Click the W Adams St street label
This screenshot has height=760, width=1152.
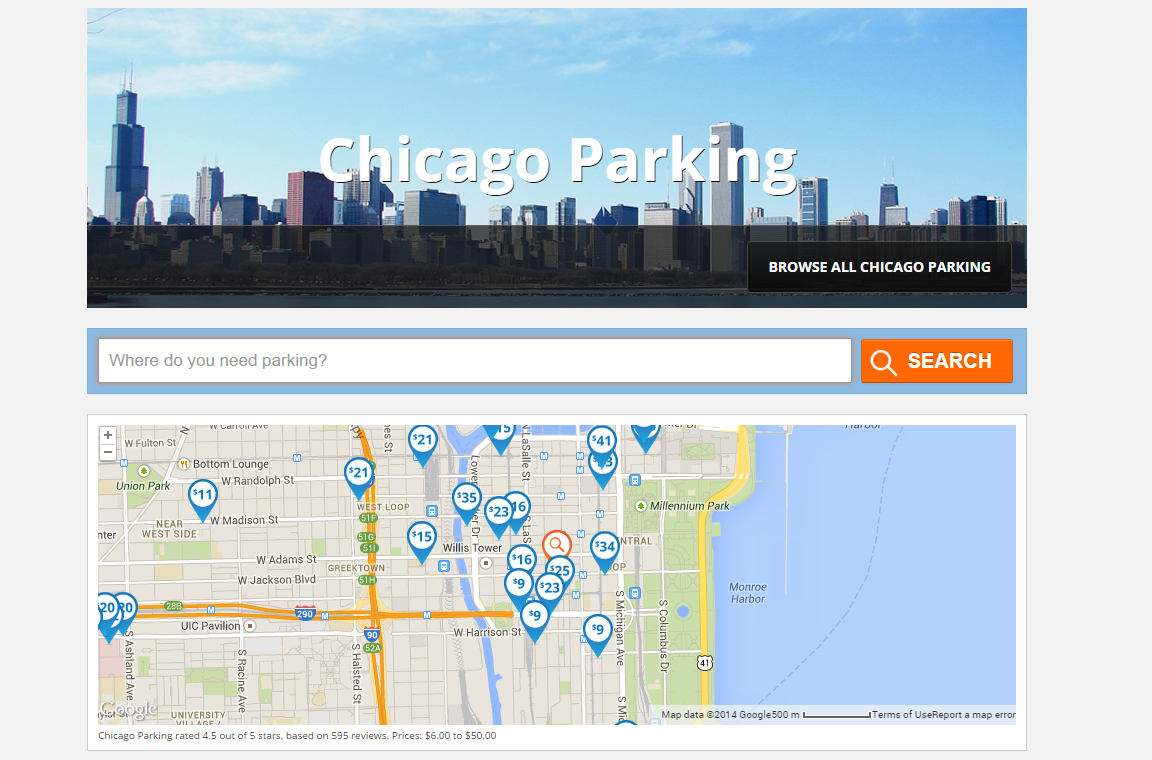(x=286, y=559)
